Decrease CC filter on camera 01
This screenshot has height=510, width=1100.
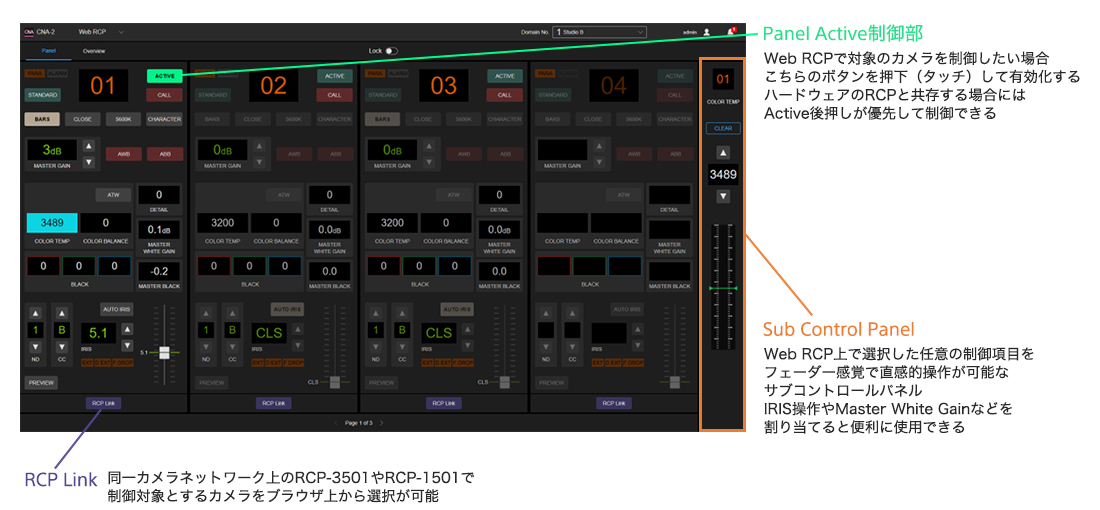point(62,348)
